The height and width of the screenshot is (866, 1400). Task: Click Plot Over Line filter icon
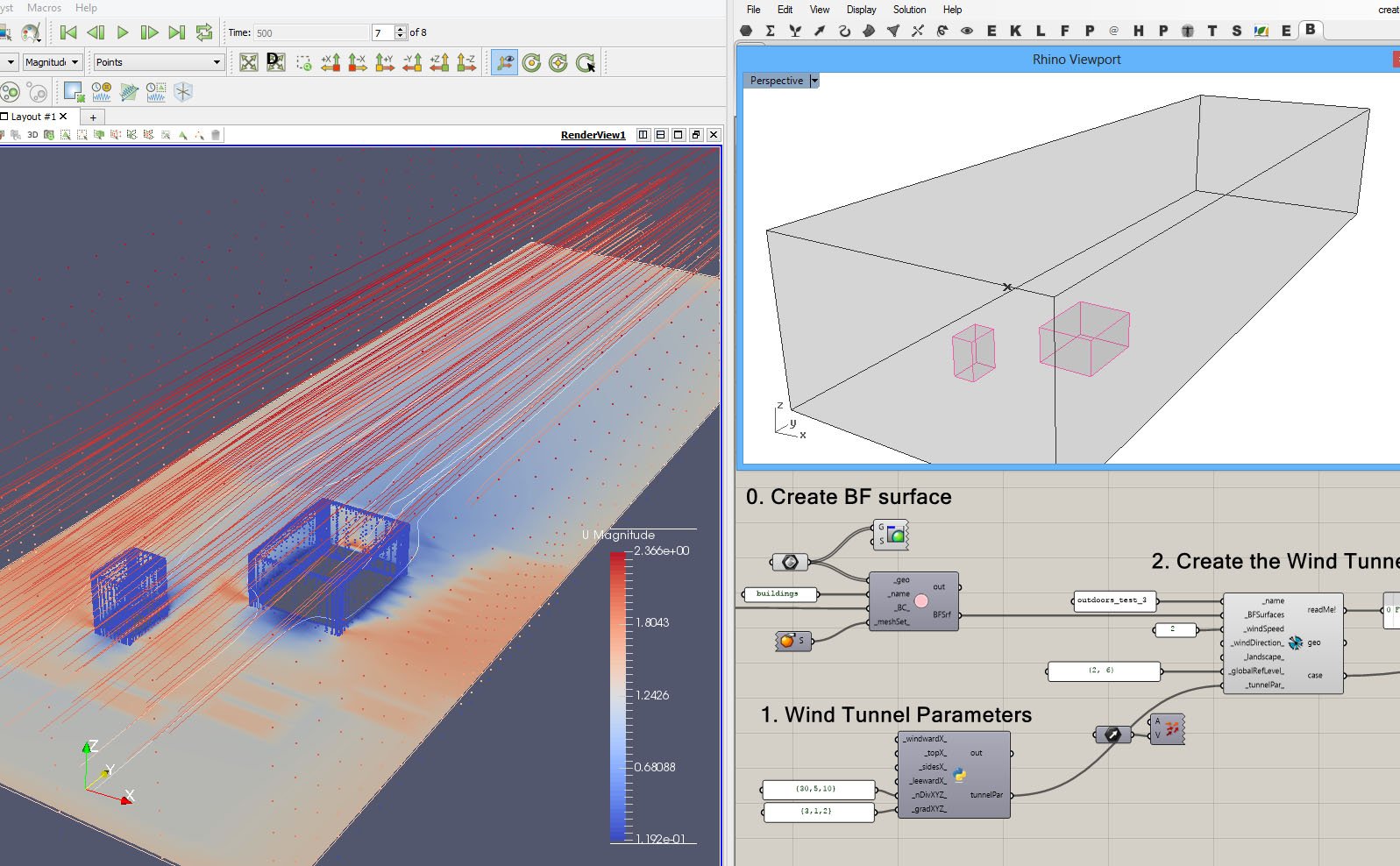tap(129, 92)
